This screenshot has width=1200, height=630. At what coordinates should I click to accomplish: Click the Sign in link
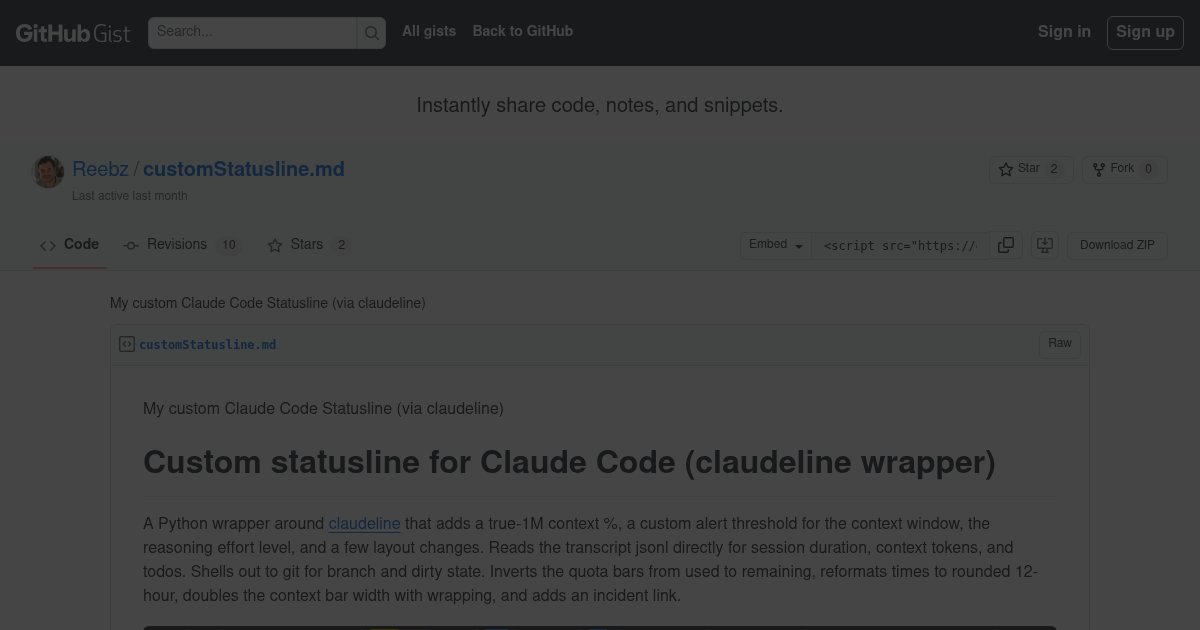click(x=1064, y=31)
